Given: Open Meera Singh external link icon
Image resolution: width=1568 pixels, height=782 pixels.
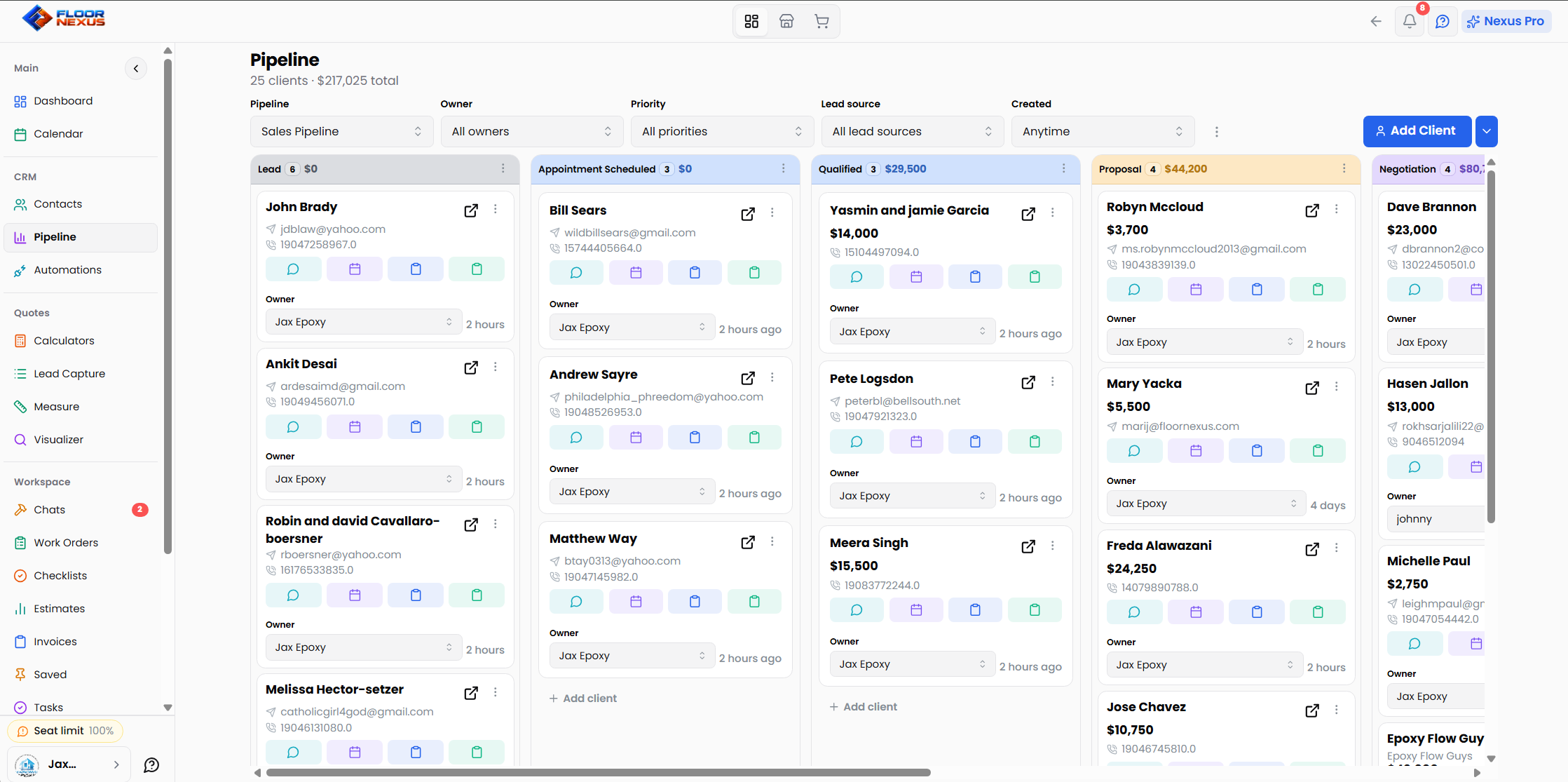Looking at the screenshot, I should click(1028, 546).
